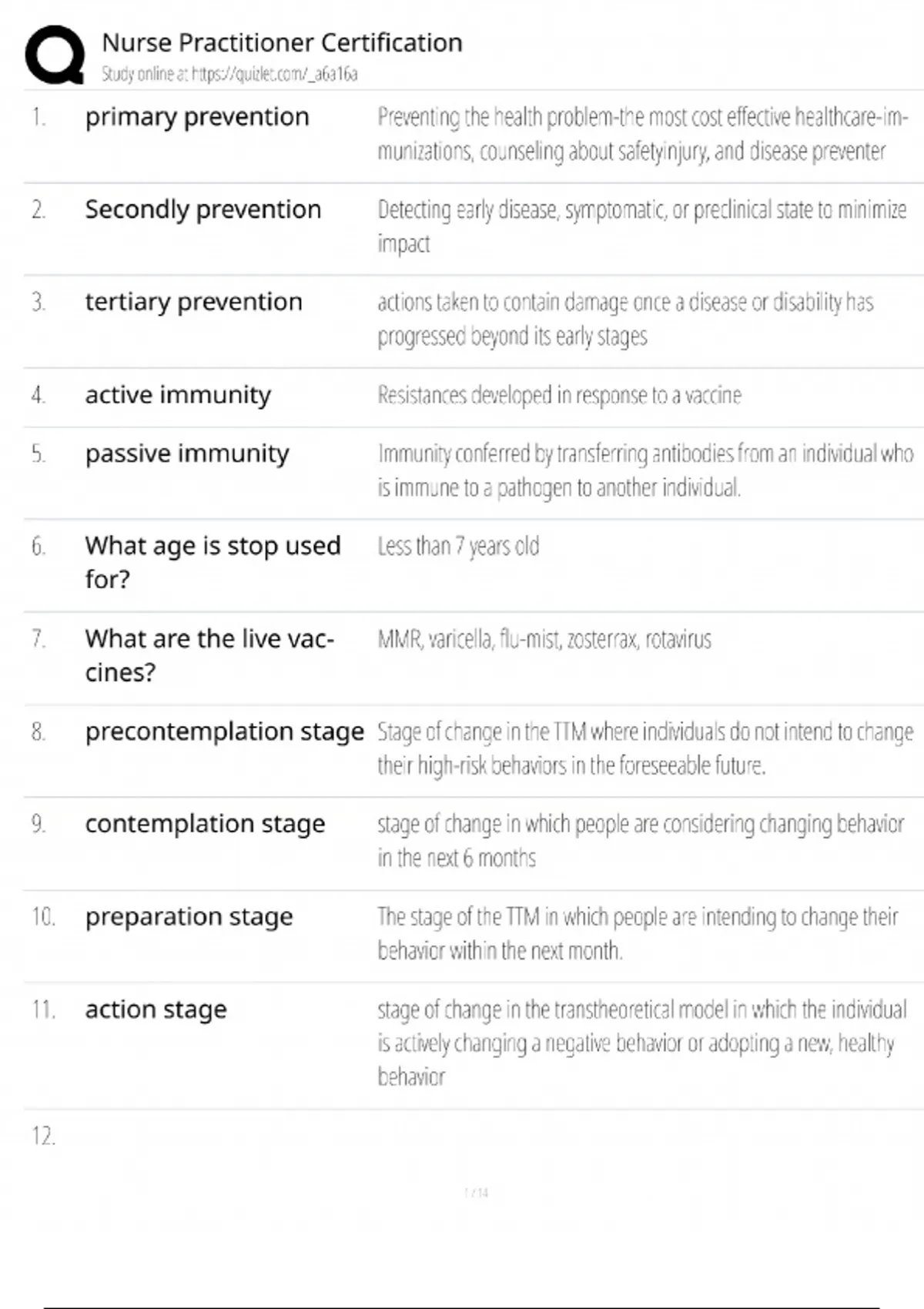Viewport: 924px width, 1309px height.
Task: Click the MMR, varicella live vaccines answer
Action: click(x=544, y=639)
